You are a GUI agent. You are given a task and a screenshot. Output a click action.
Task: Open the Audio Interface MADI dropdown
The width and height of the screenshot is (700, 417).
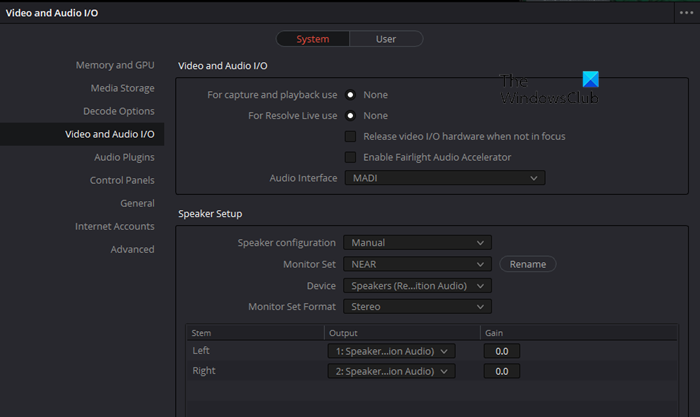pos(444,178)
